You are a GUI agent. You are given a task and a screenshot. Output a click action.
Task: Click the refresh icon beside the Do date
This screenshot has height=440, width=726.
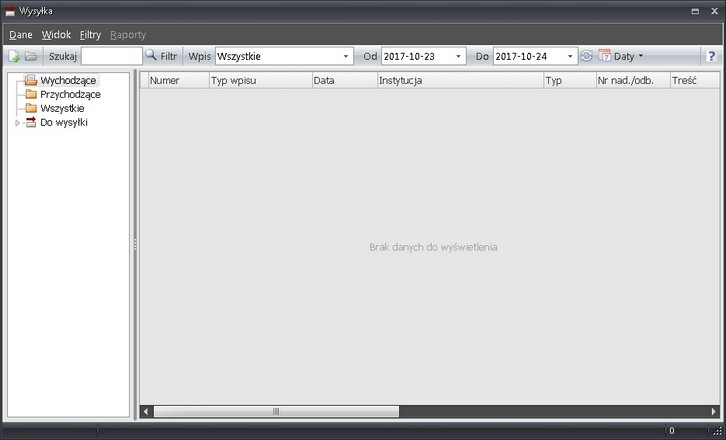(x=586, y=56)
